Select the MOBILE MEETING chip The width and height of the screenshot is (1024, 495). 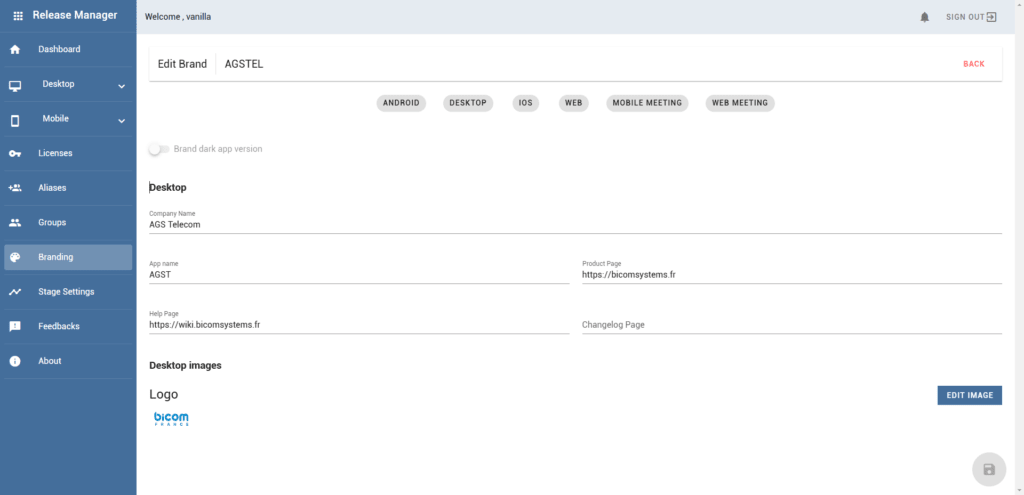pos(647,103)
